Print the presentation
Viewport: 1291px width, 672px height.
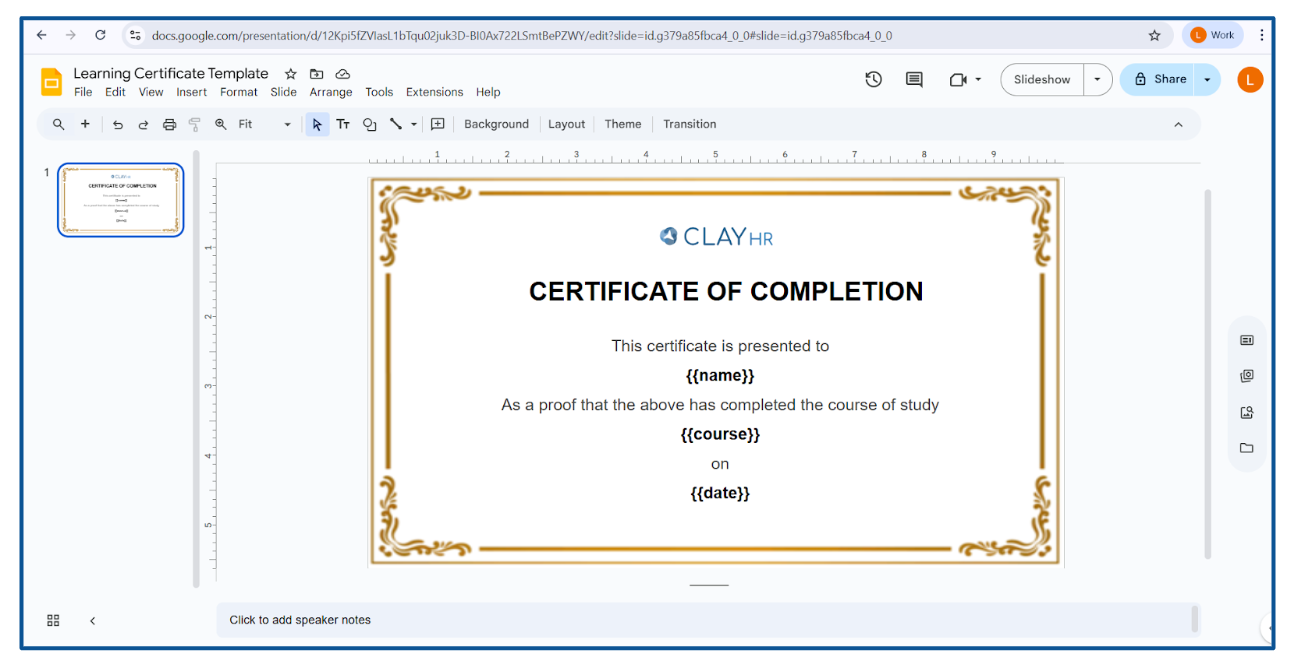169,124
